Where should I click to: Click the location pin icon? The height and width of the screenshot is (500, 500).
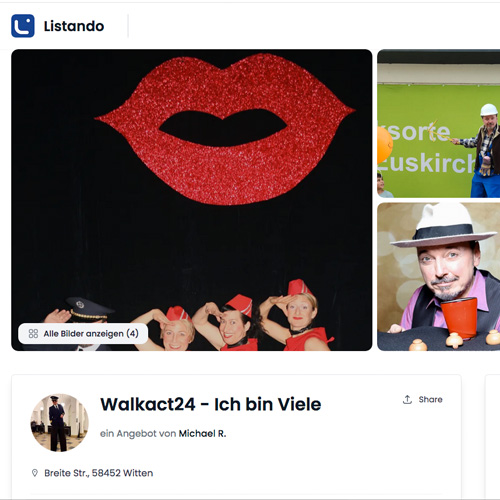pyautogui.click(x=35, y=473)
